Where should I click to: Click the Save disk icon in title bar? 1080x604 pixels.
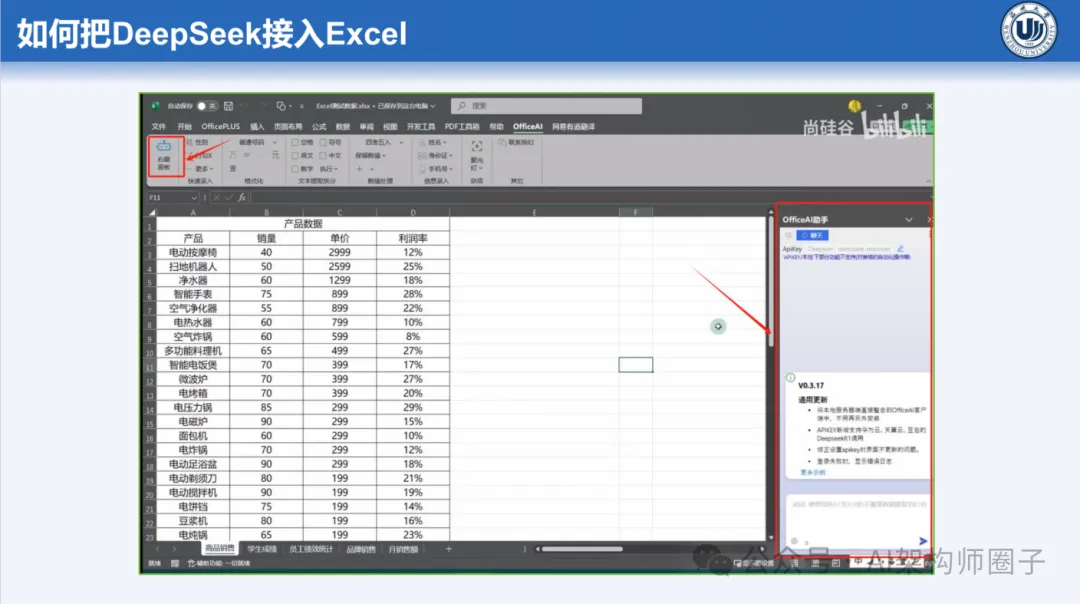228,106
